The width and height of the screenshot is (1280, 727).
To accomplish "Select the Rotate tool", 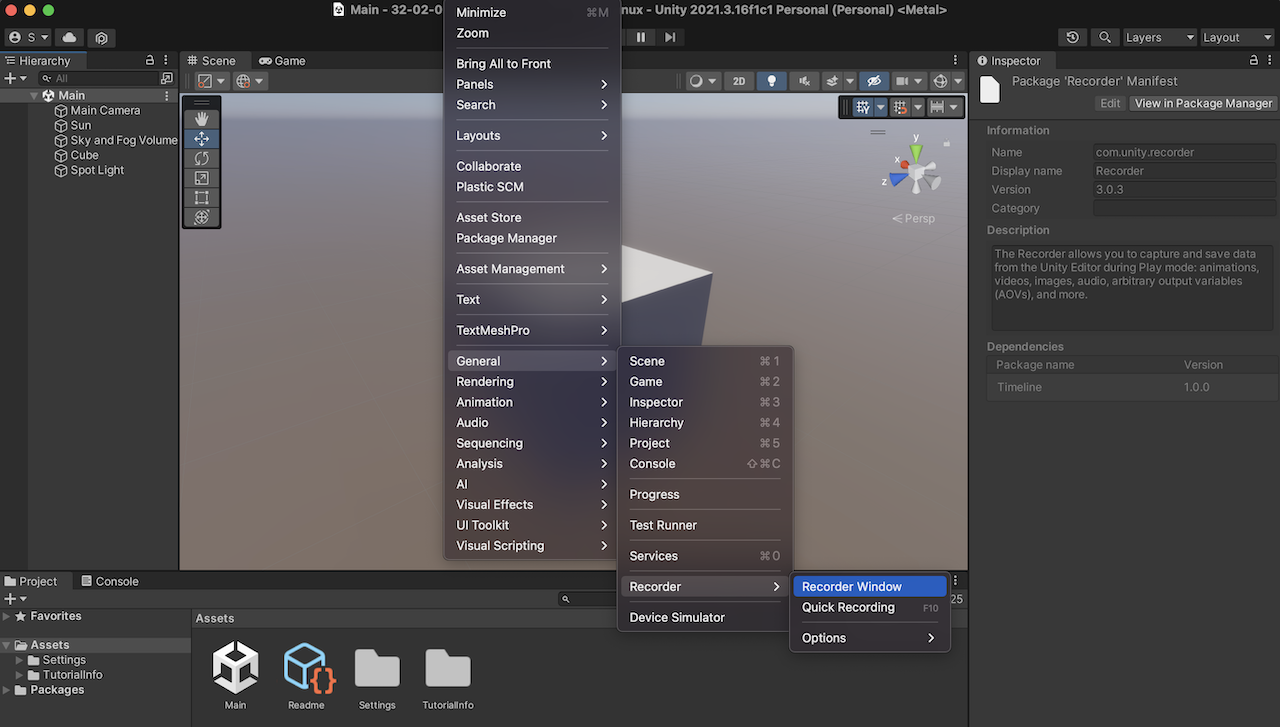I will [x=201, y=158].
